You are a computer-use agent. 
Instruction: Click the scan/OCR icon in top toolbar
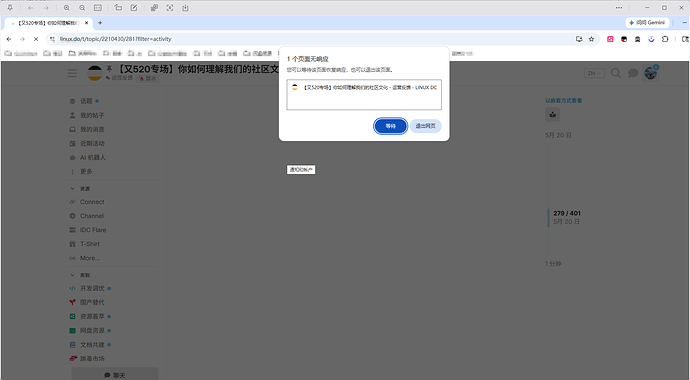170,8
